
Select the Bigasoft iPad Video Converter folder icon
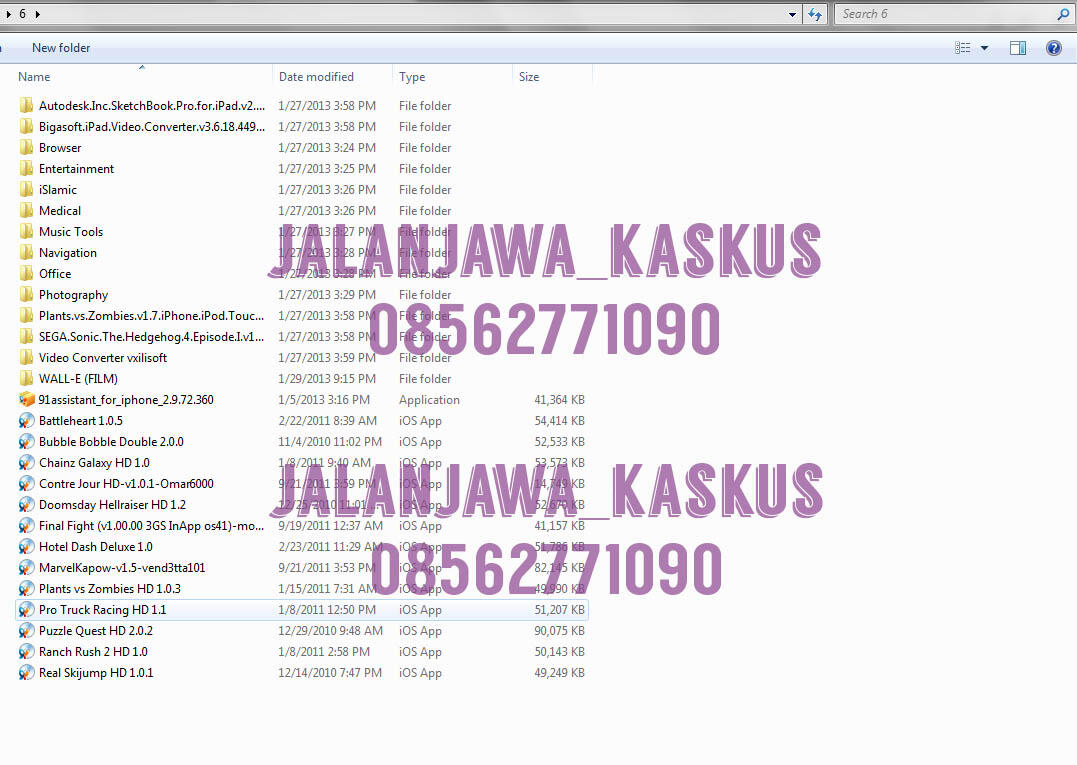pyautogui.click(x=26, y=126)
